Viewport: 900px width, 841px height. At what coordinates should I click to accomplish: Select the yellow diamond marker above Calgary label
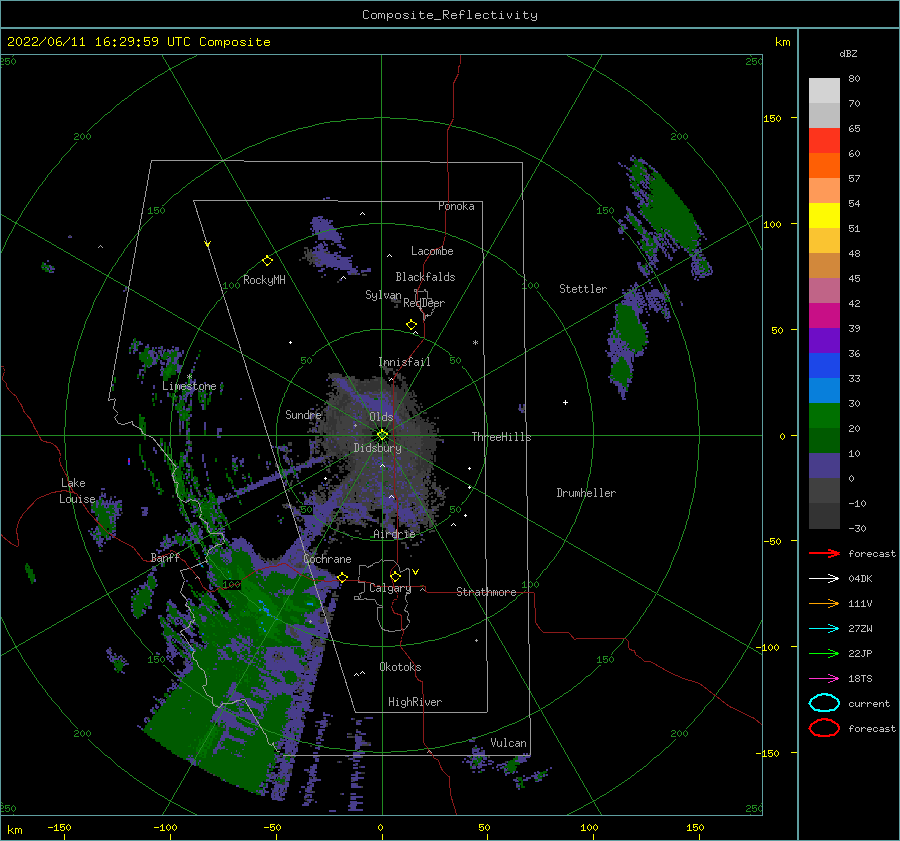pyautogui.click(x=395, y=576)
